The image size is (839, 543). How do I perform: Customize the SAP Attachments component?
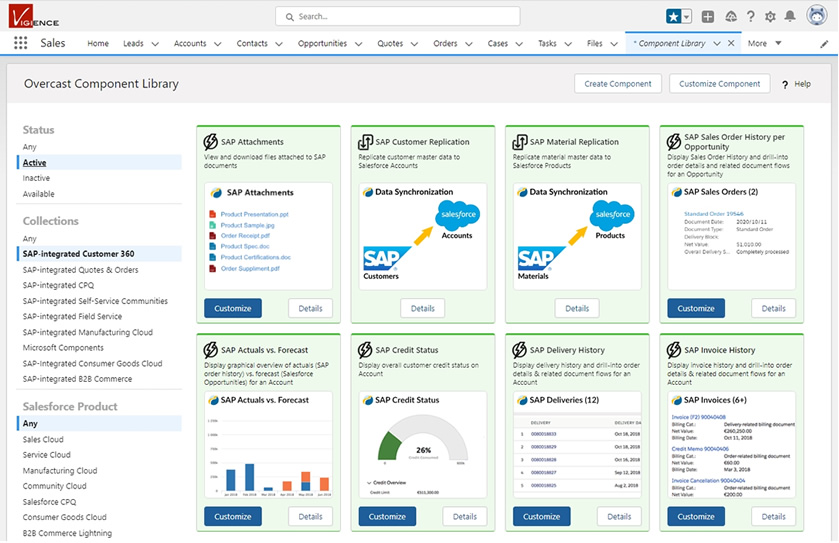(233, 308)
